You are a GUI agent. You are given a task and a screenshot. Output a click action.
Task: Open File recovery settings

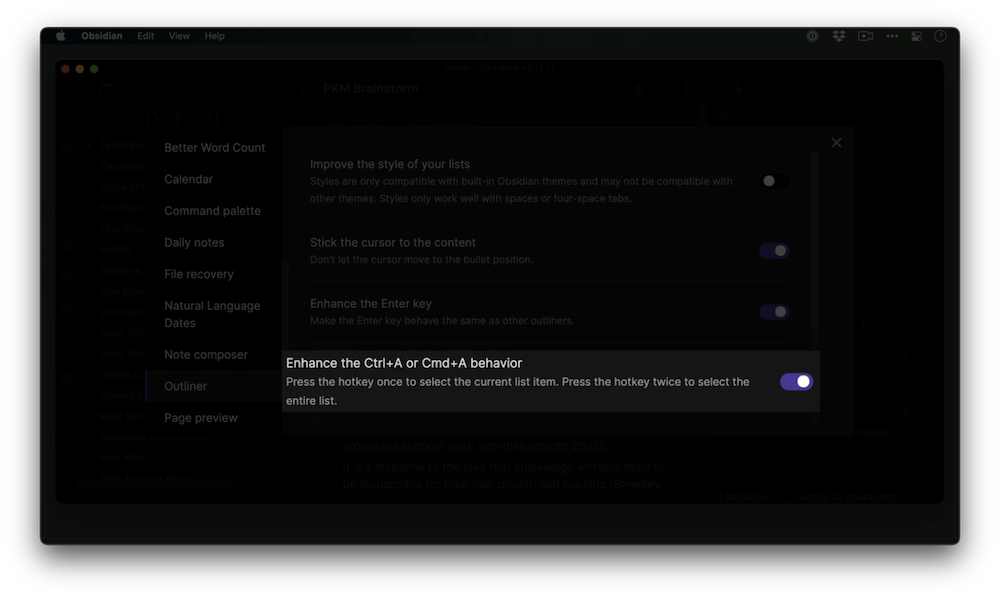[198, 274]
